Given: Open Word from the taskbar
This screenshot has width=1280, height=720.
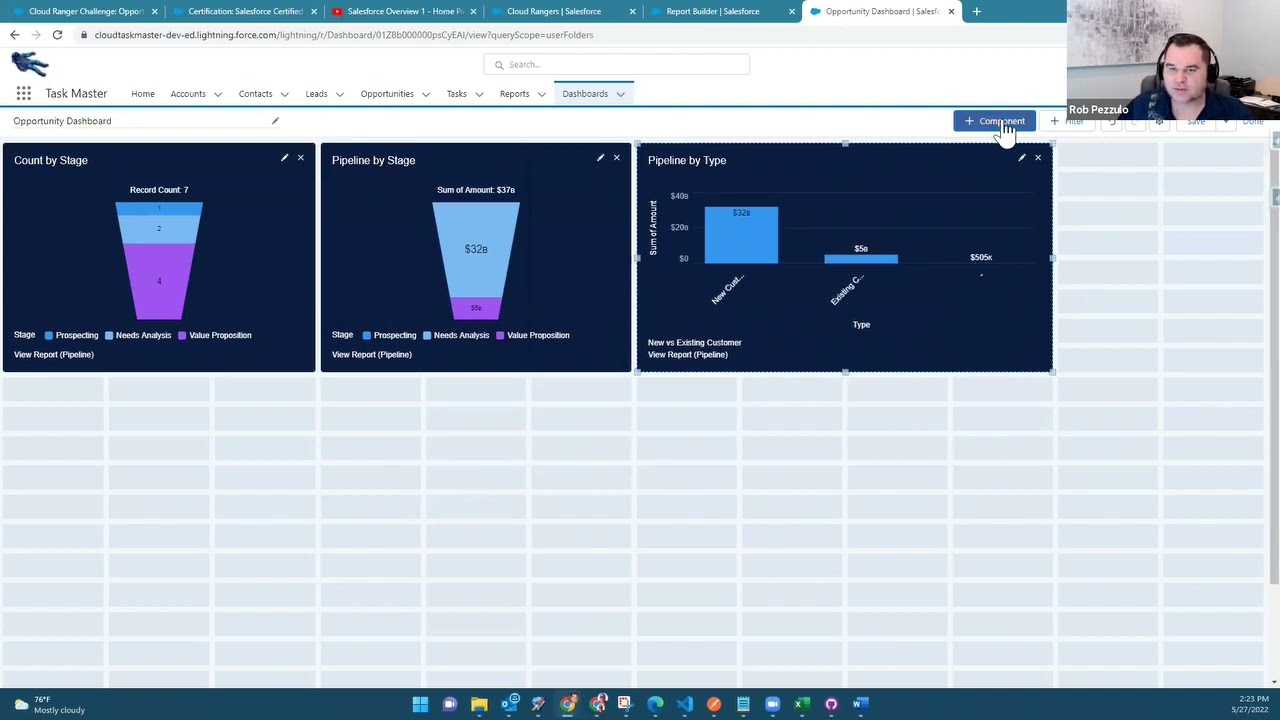Looking at the screenshot, I should [x=860, y=704].
